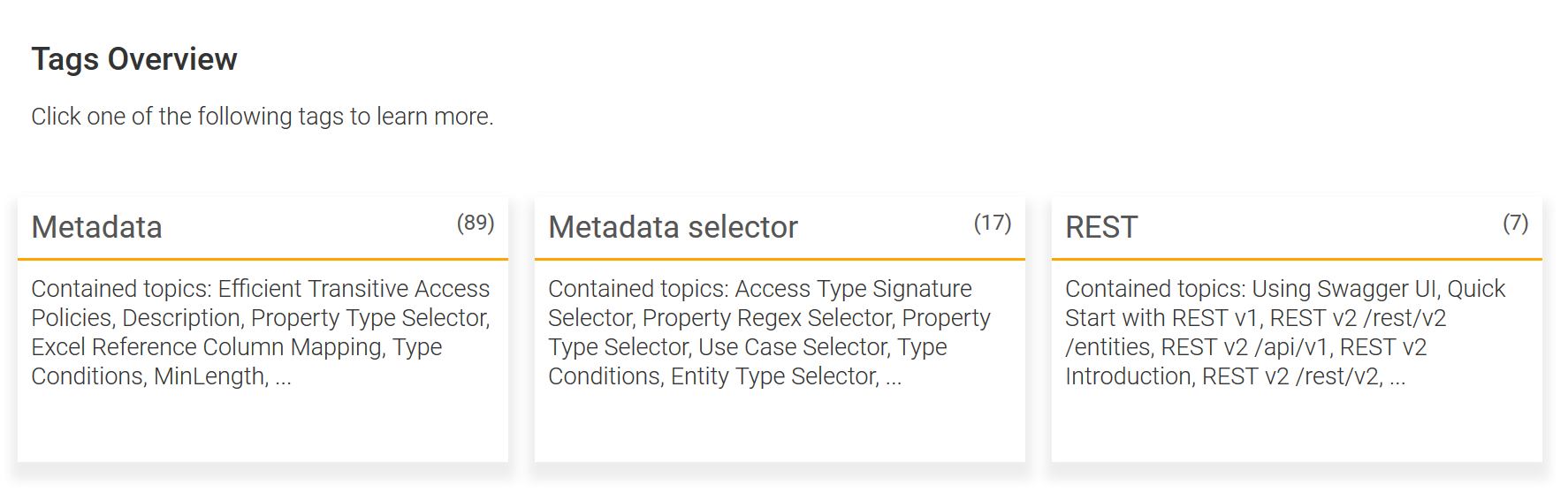Click empty bottom area of REST card

[x=1297, y=429]
